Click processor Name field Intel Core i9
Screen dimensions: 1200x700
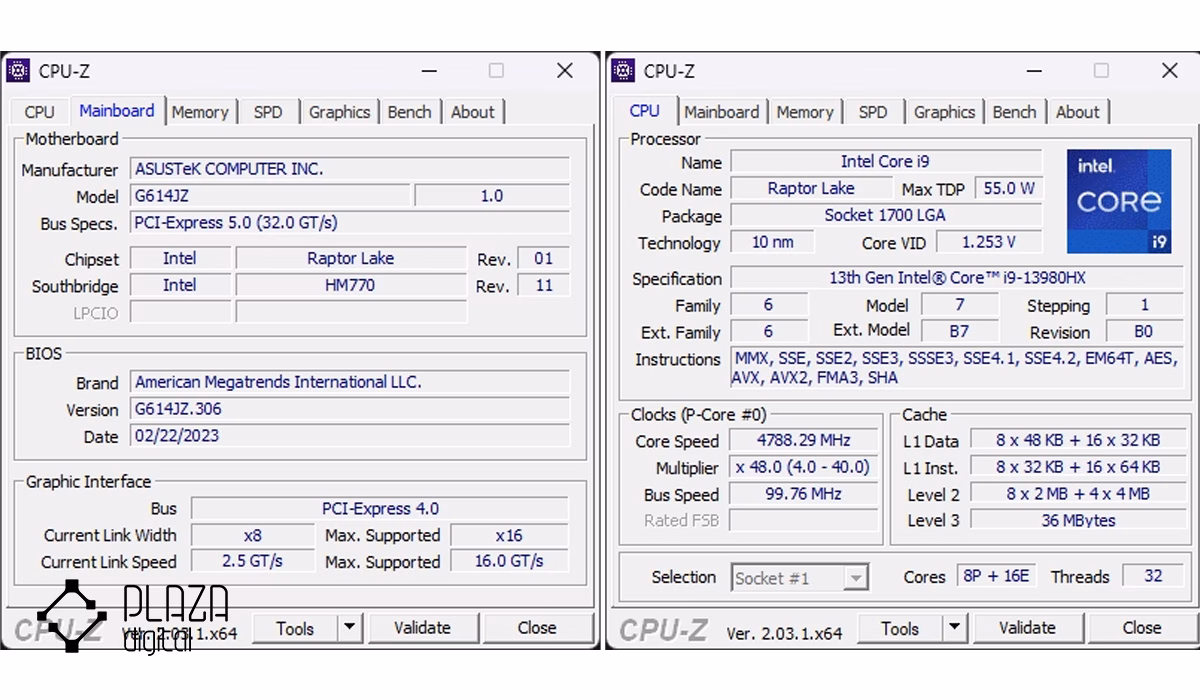click(886, 161)
